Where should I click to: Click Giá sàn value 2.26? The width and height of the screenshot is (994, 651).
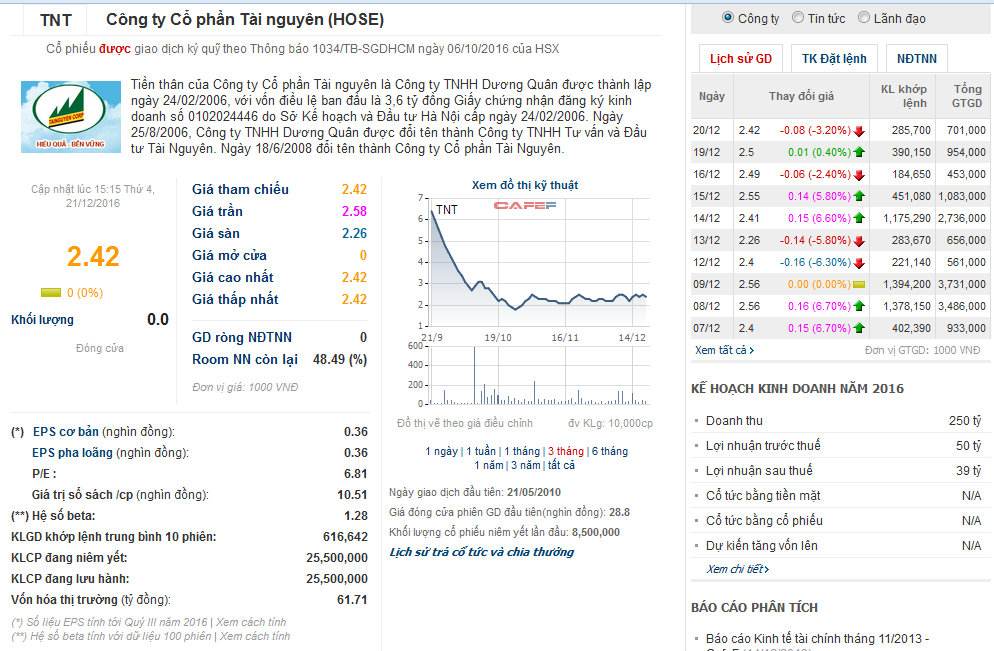tap(354, 234)
